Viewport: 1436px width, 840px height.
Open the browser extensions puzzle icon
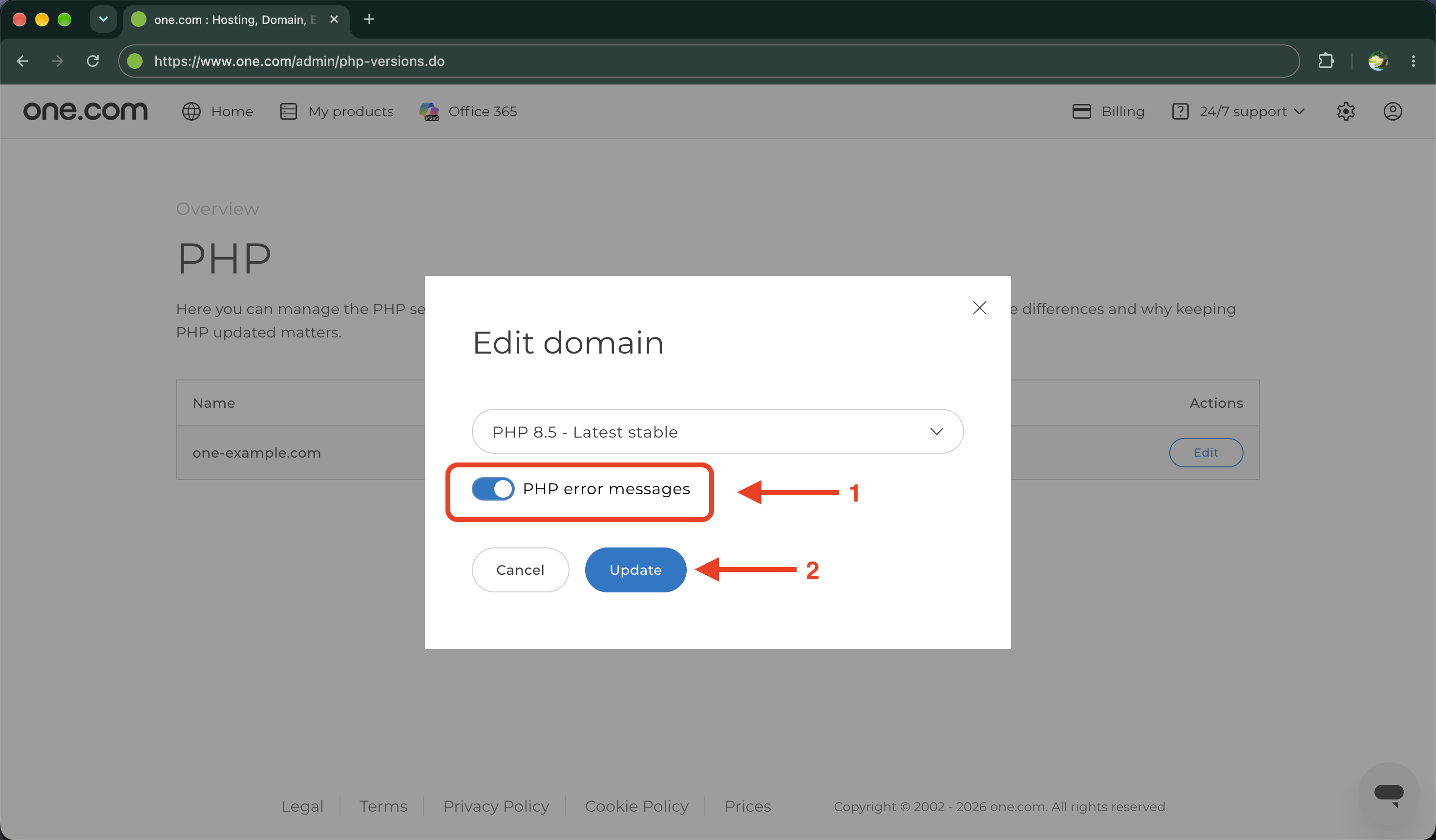(1326, 61)
